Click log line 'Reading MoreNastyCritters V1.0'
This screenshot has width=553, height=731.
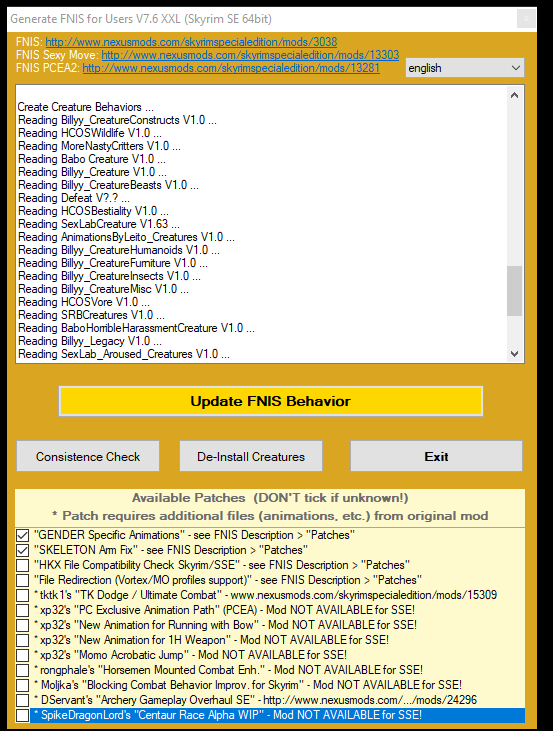click(99, 146)
